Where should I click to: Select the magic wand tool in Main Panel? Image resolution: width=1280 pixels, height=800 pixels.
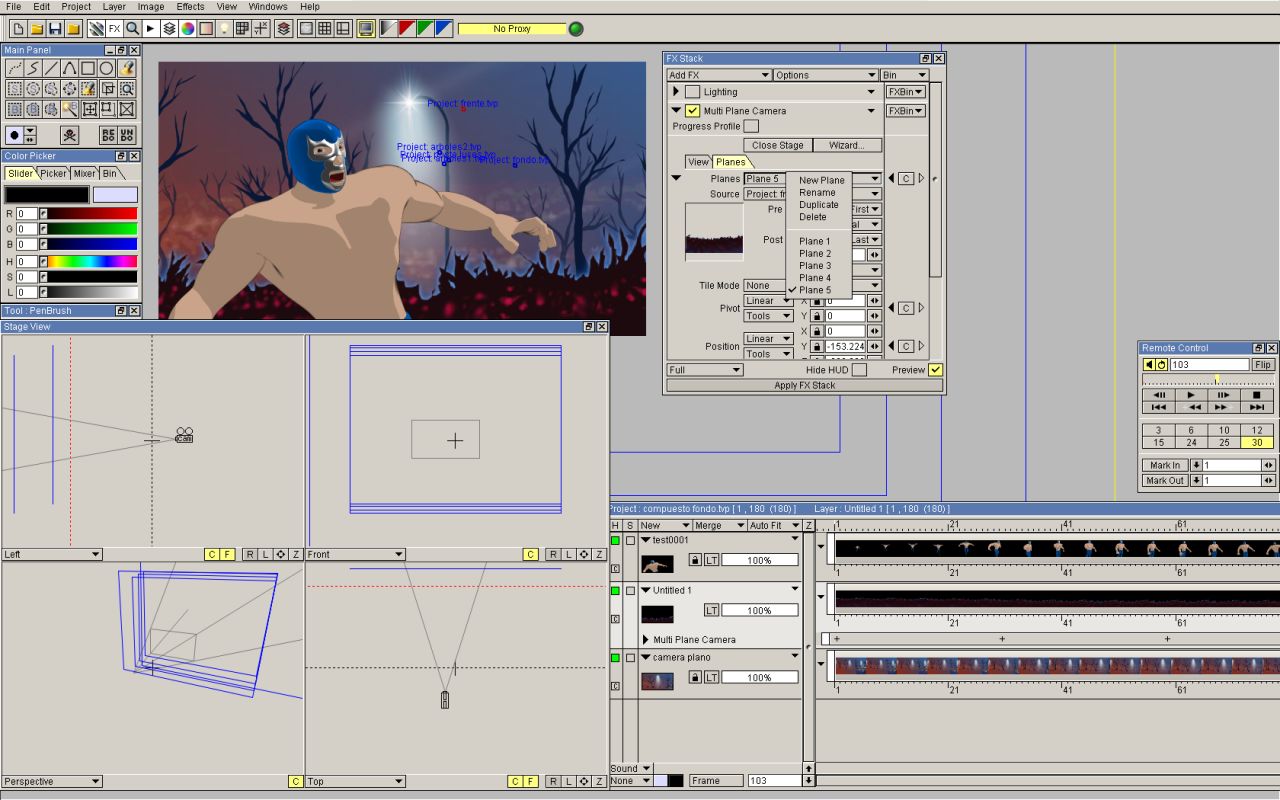coord(70,109)
